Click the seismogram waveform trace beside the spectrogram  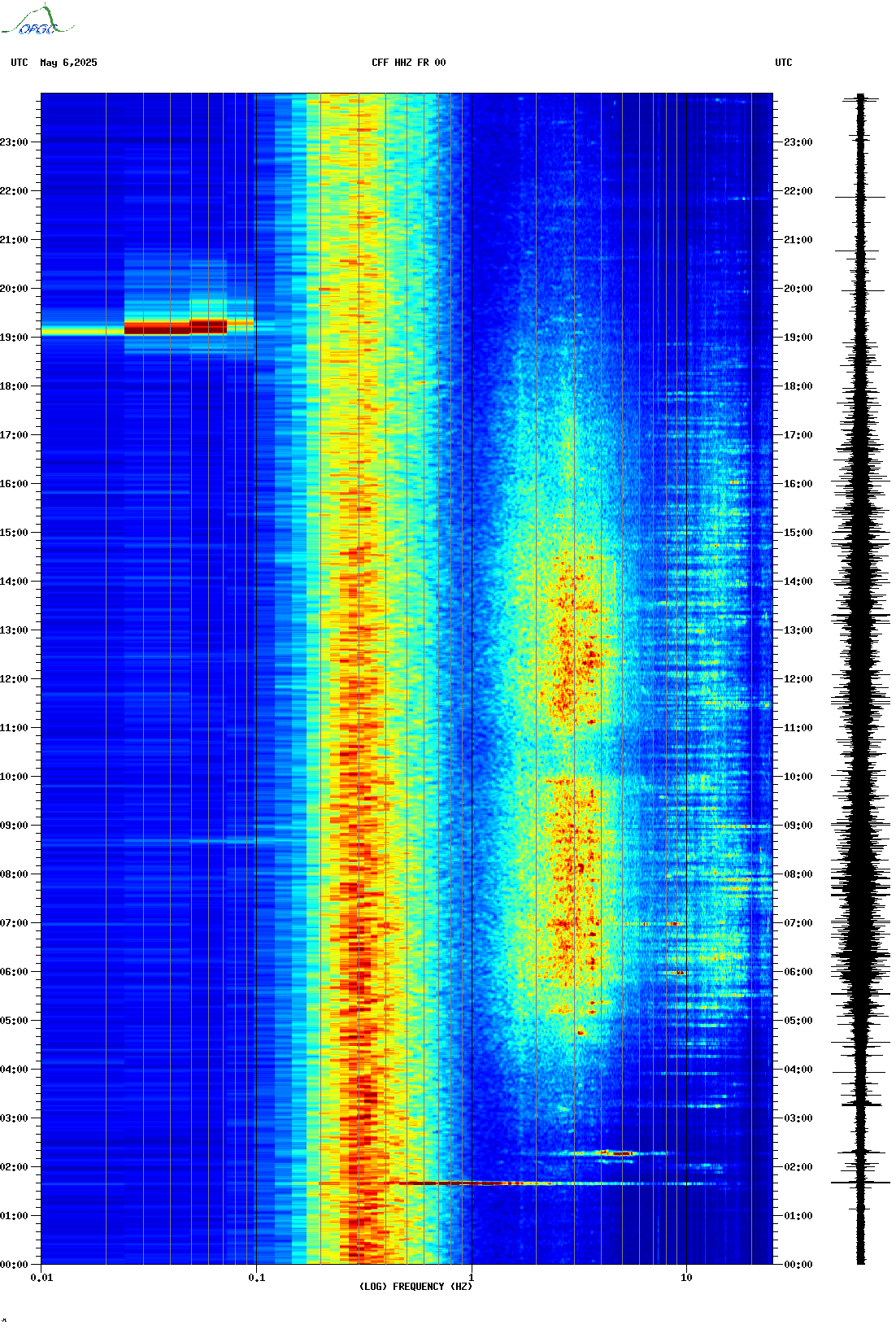(861, 679)
